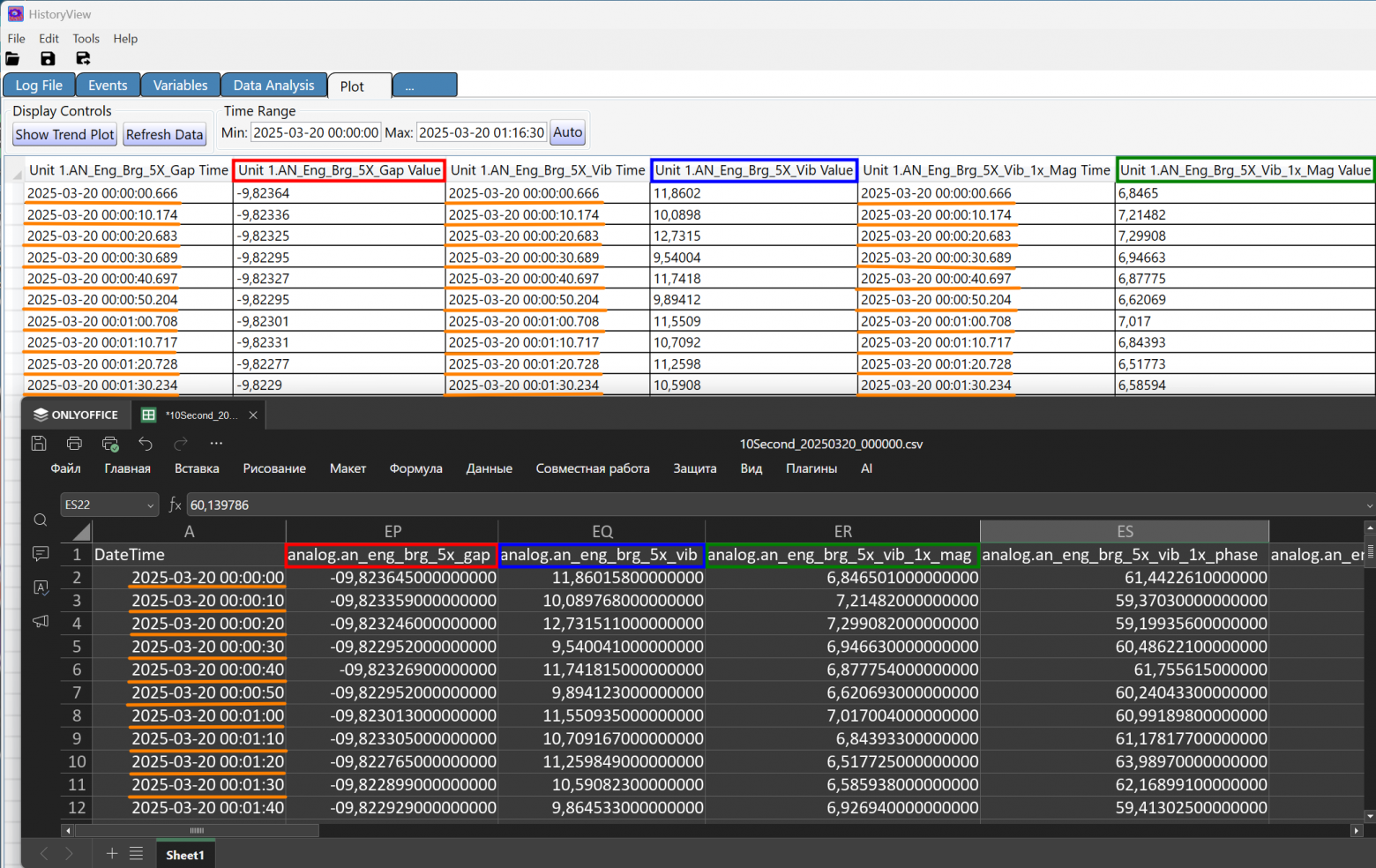The height and width of the screenshot is (868, 1376).
Task: Open spell checking in ONLYOFFICE sidebar
Action: click(x=41, y=587)
